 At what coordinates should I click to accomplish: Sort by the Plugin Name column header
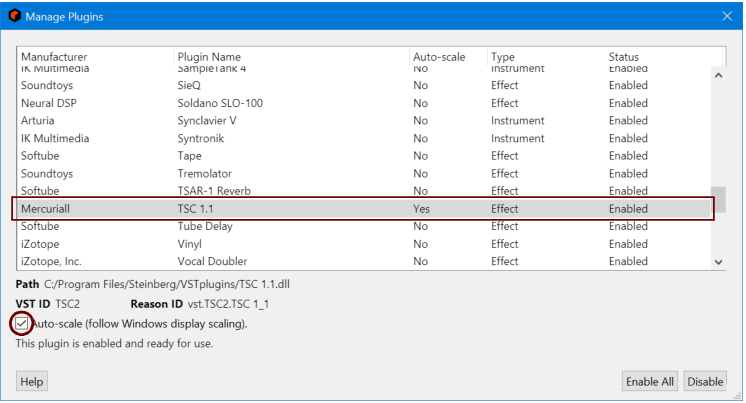point(291,57)
